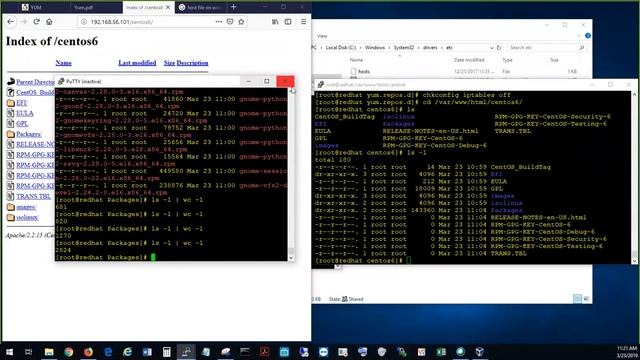The height and width of the screenshot is (360, 640).
Task: Sort listing by Size column
Action: click(x=169, y=63)
